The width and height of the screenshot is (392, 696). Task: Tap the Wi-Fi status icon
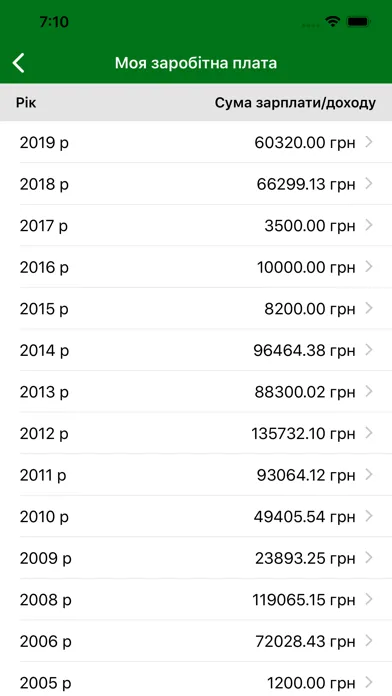click(x=332, y=21)
